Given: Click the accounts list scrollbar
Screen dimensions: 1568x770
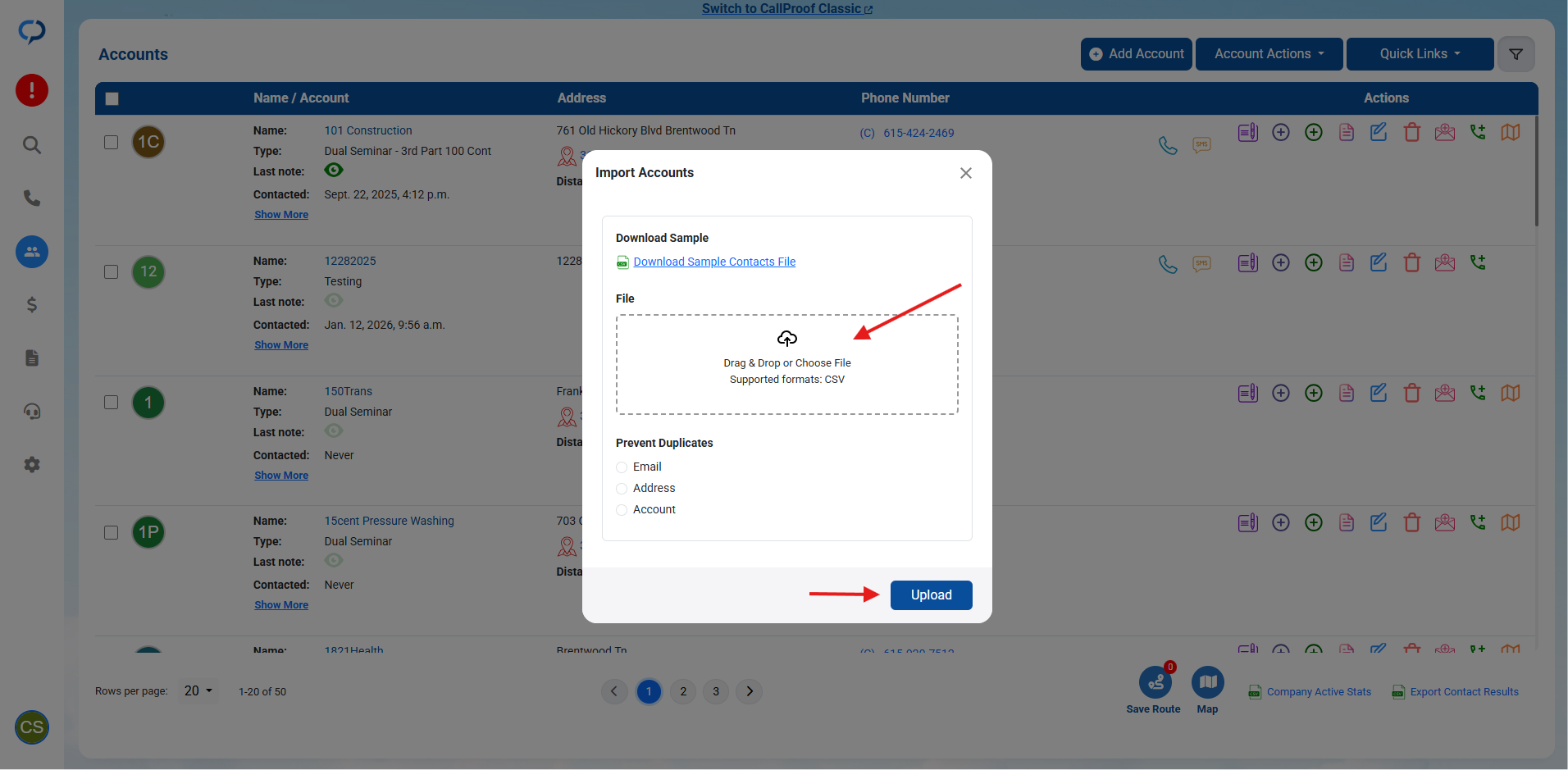Looking at the screenshot, I should 1536,171.
